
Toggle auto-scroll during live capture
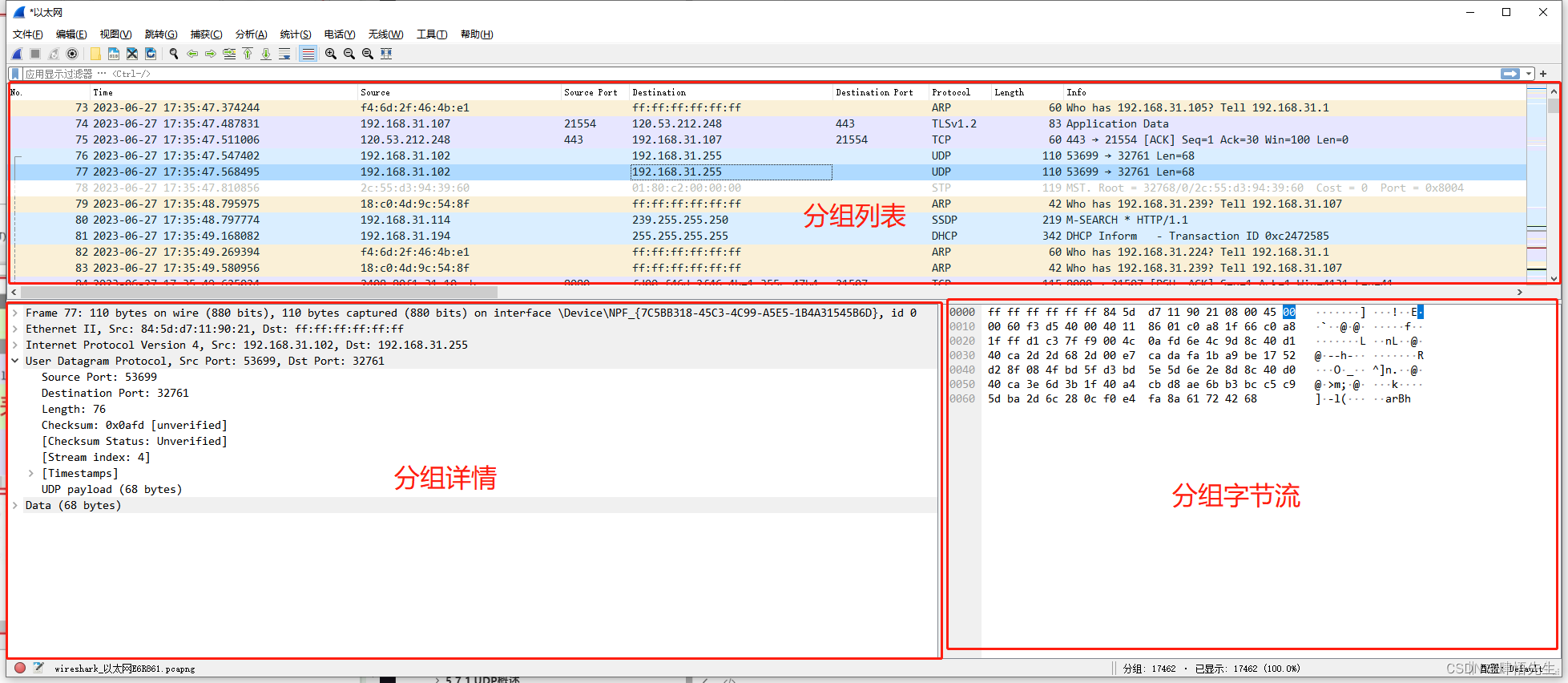click(284, 54)
